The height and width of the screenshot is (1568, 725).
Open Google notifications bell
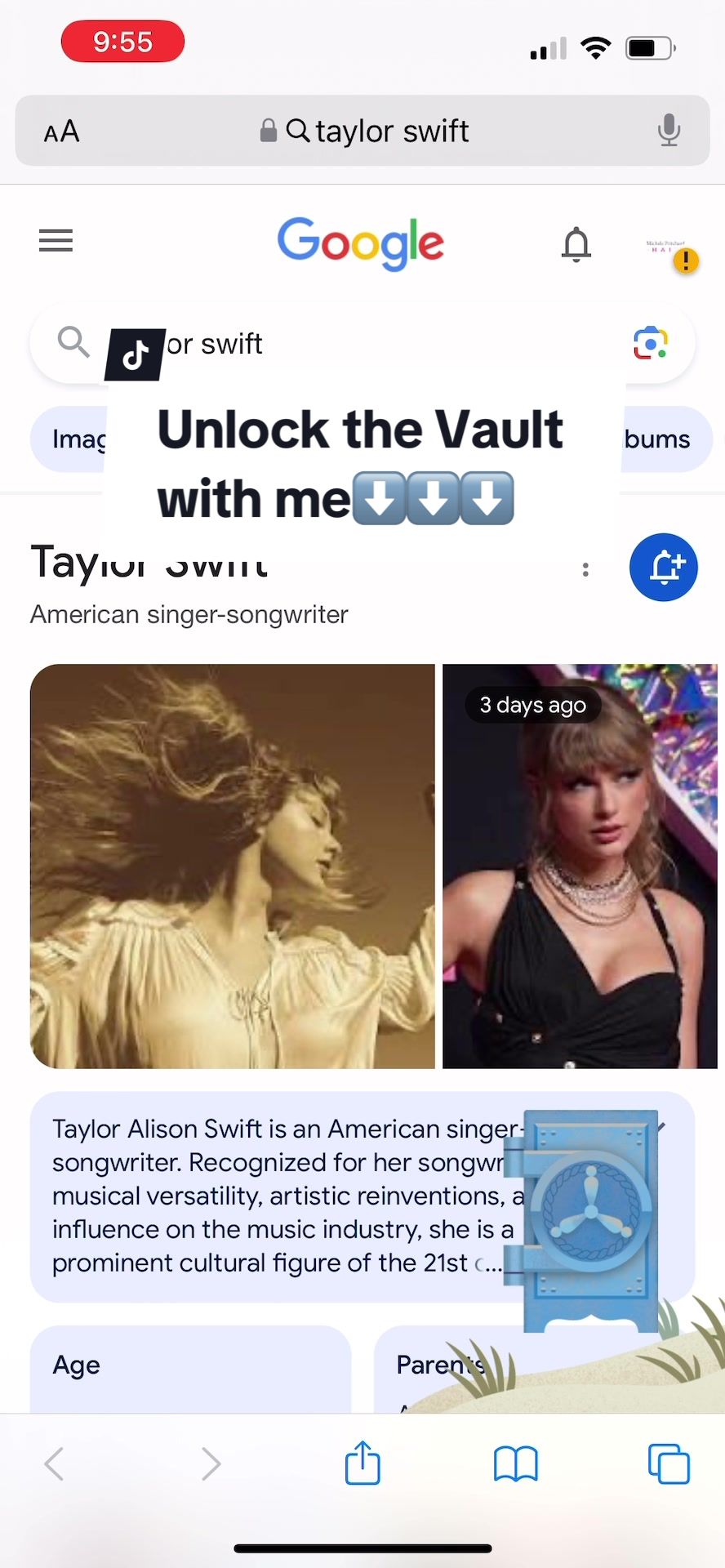pos(576,243)
